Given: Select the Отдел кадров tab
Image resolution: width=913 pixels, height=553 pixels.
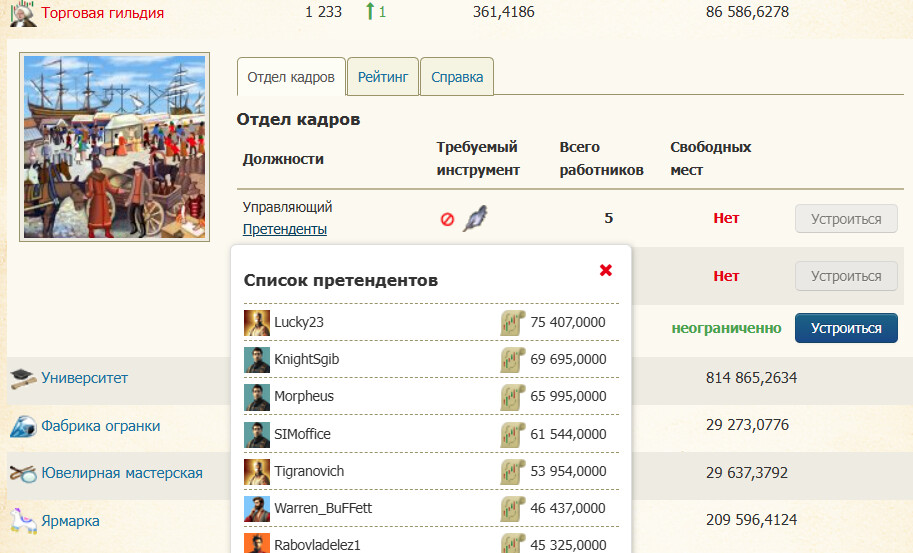Looking at the screenshot, I should coord(291,77).
